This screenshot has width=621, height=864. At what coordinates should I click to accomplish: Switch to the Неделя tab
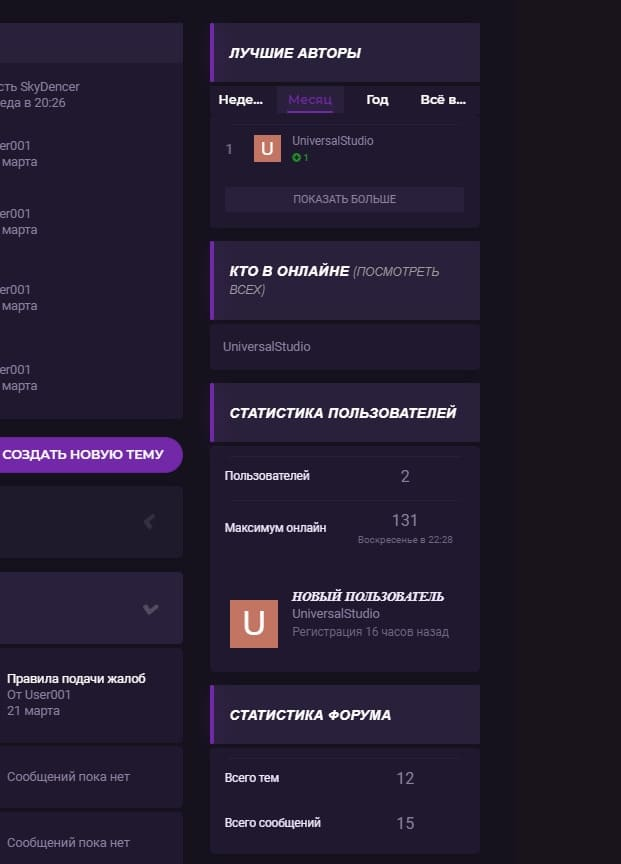coord(241,100)
